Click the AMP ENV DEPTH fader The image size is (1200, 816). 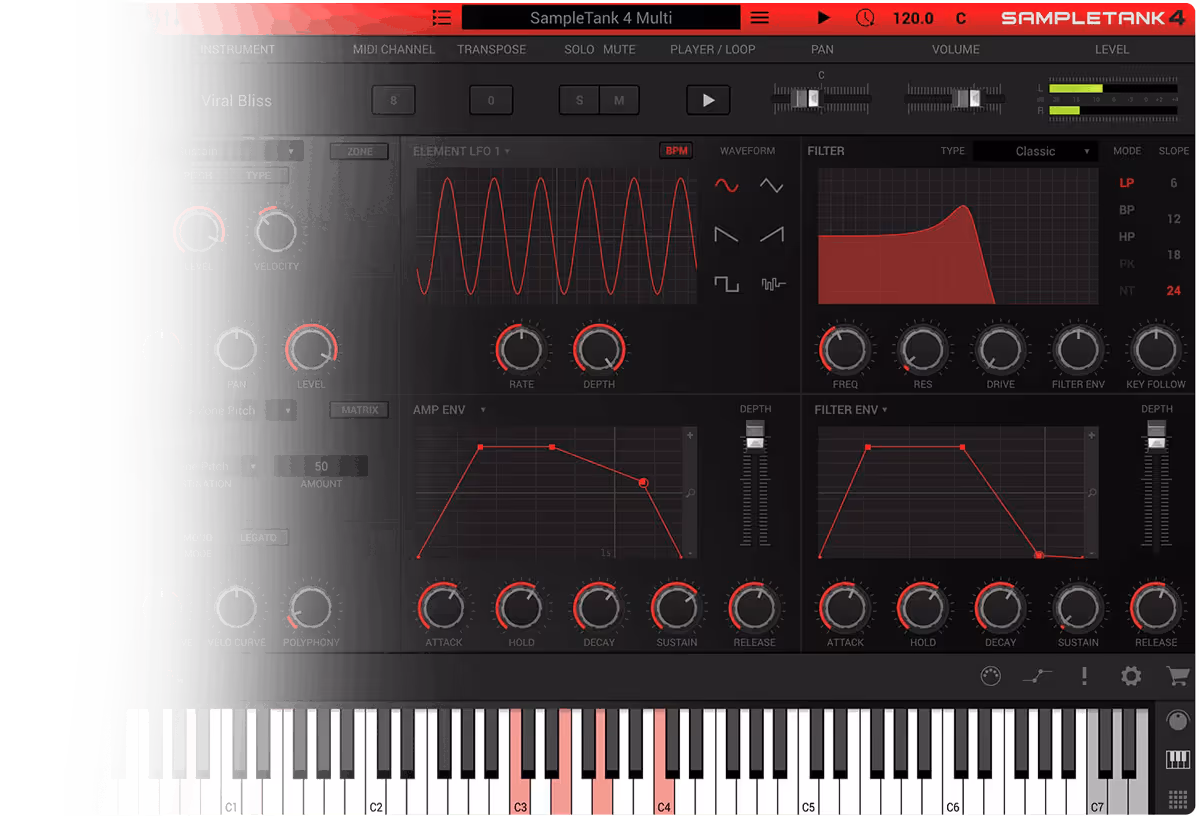click(755, 435)
